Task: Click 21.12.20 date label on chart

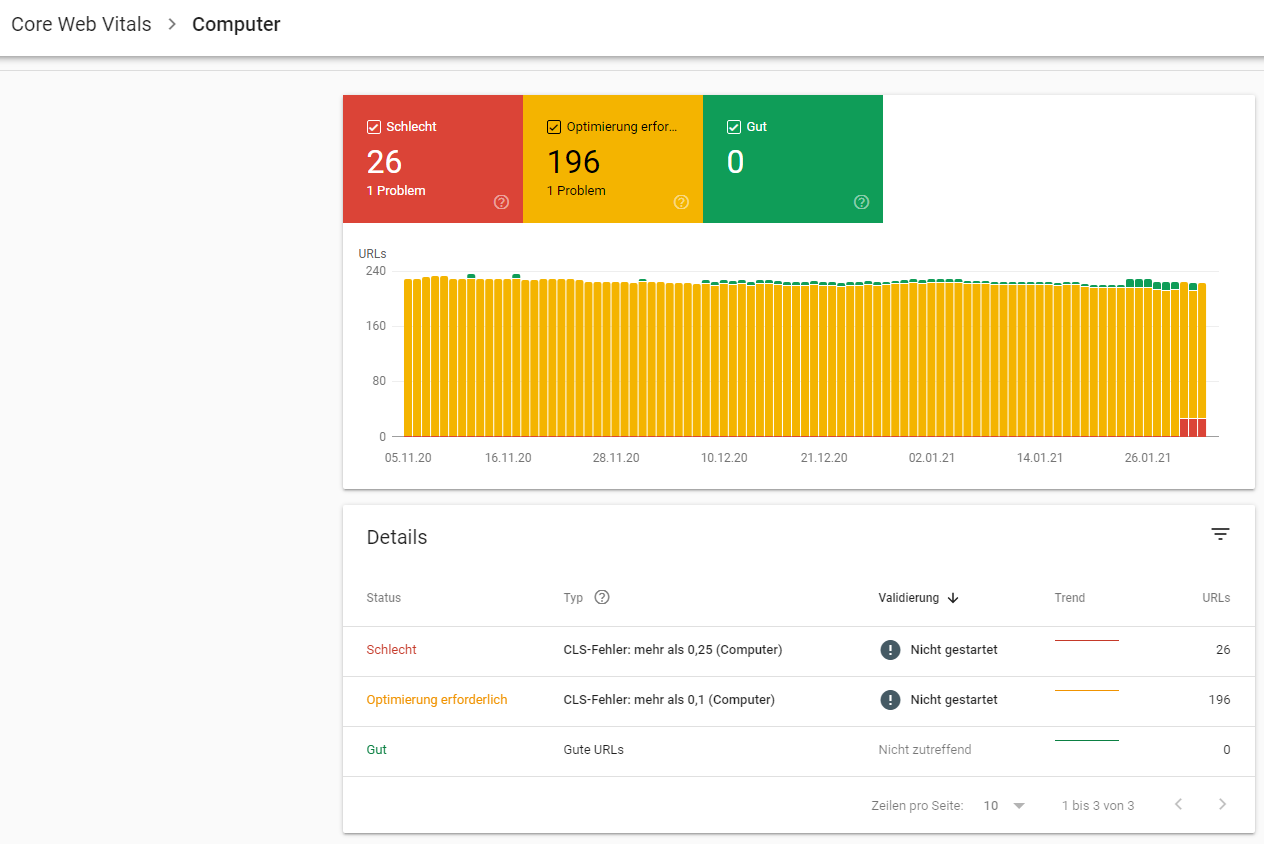Action: click(x=824, y=458)
